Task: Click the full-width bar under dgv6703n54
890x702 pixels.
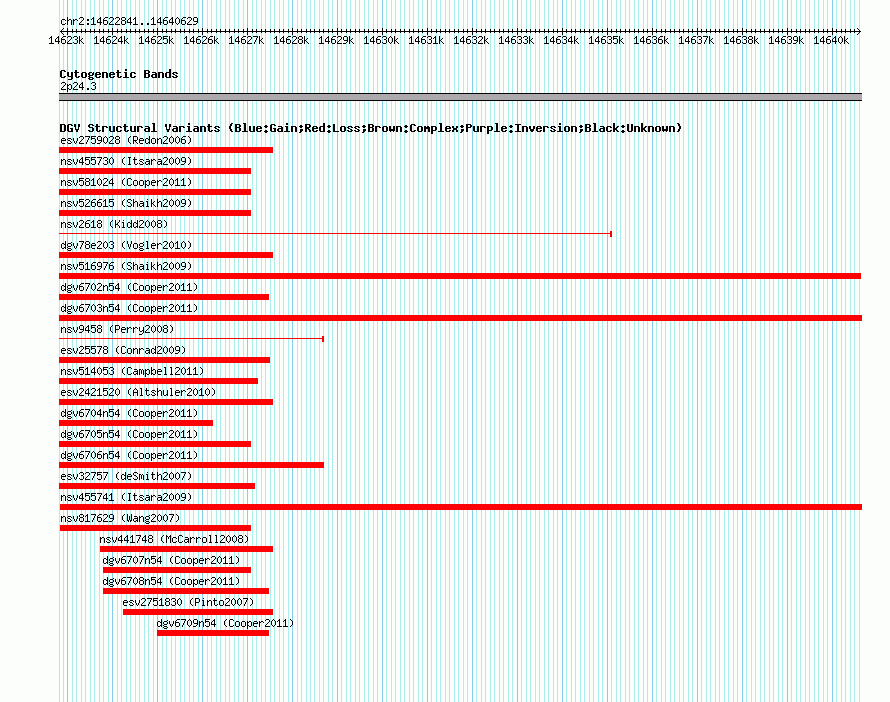Action: [460, 318]
